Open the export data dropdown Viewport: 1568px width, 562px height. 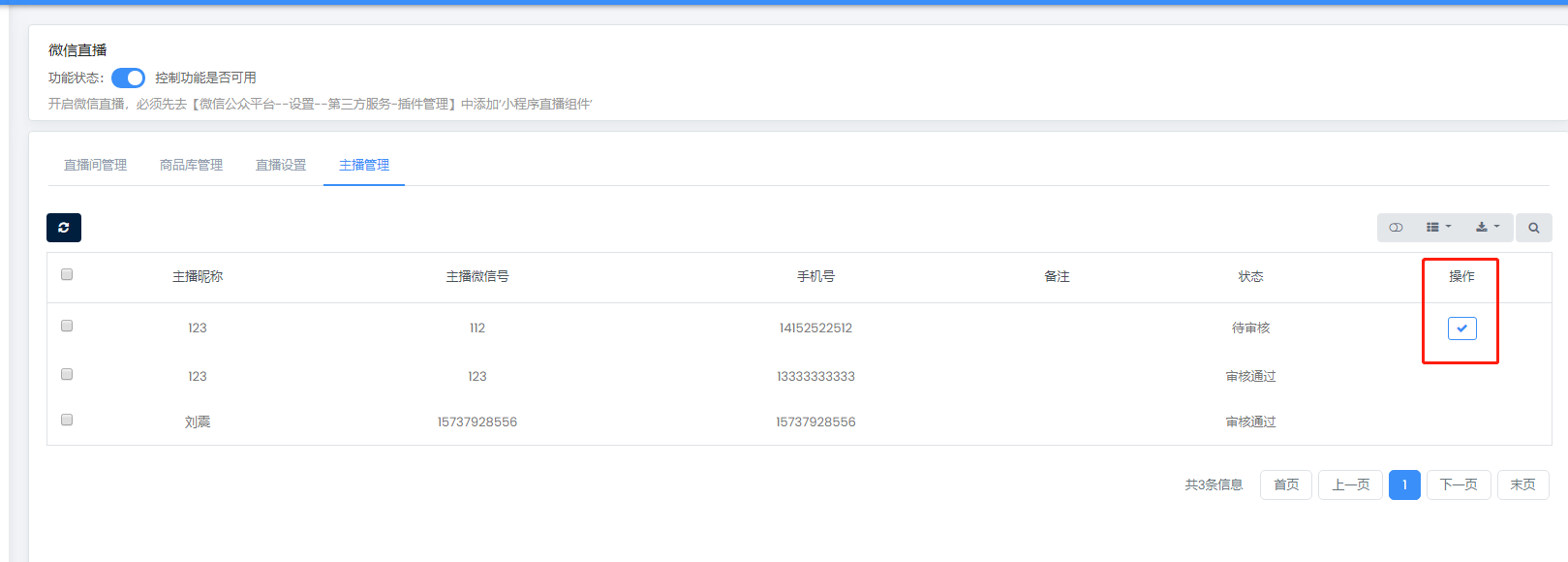pos(1487,228)
